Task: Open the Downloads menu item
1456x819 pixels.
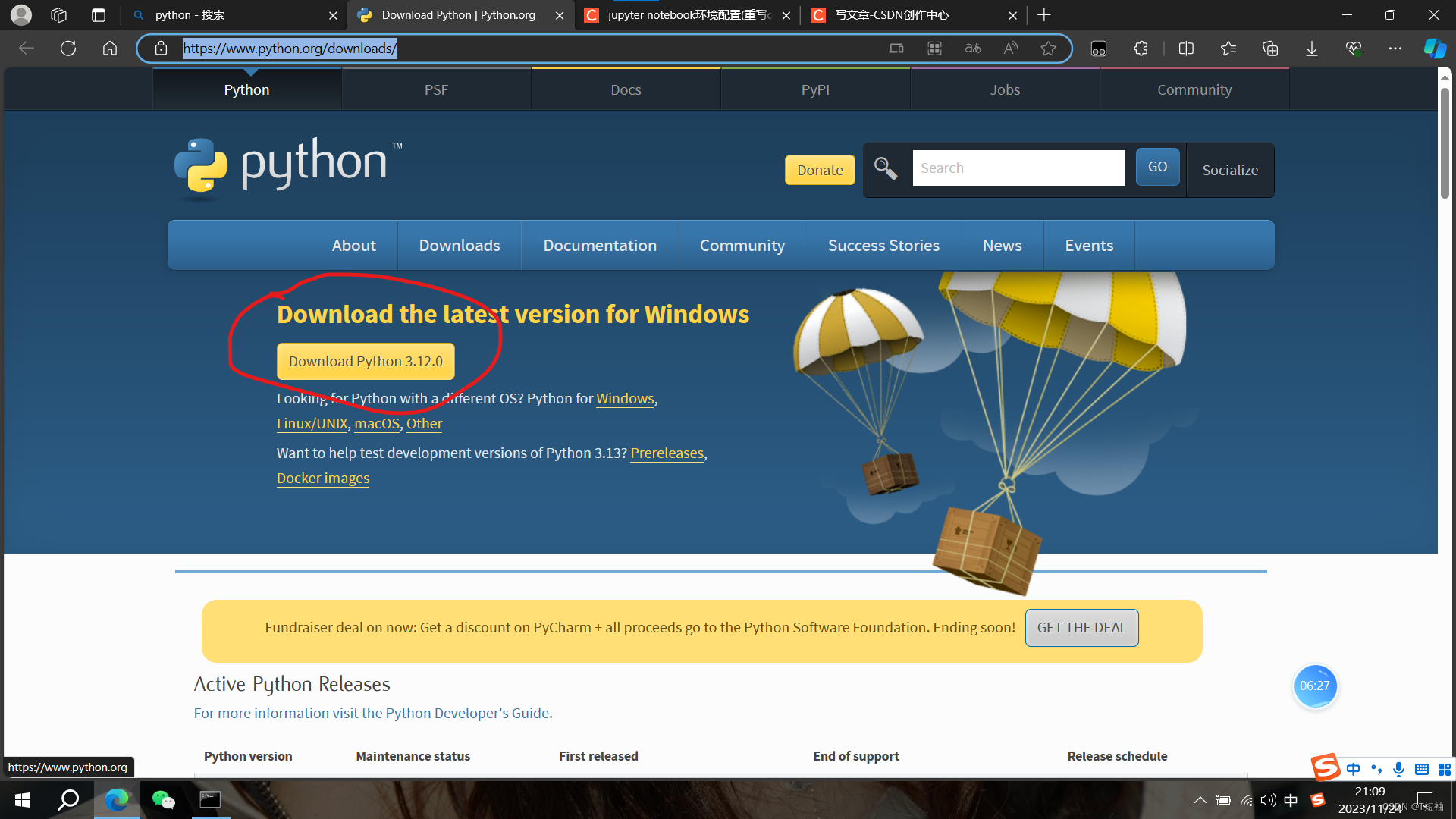Action: 459,246
